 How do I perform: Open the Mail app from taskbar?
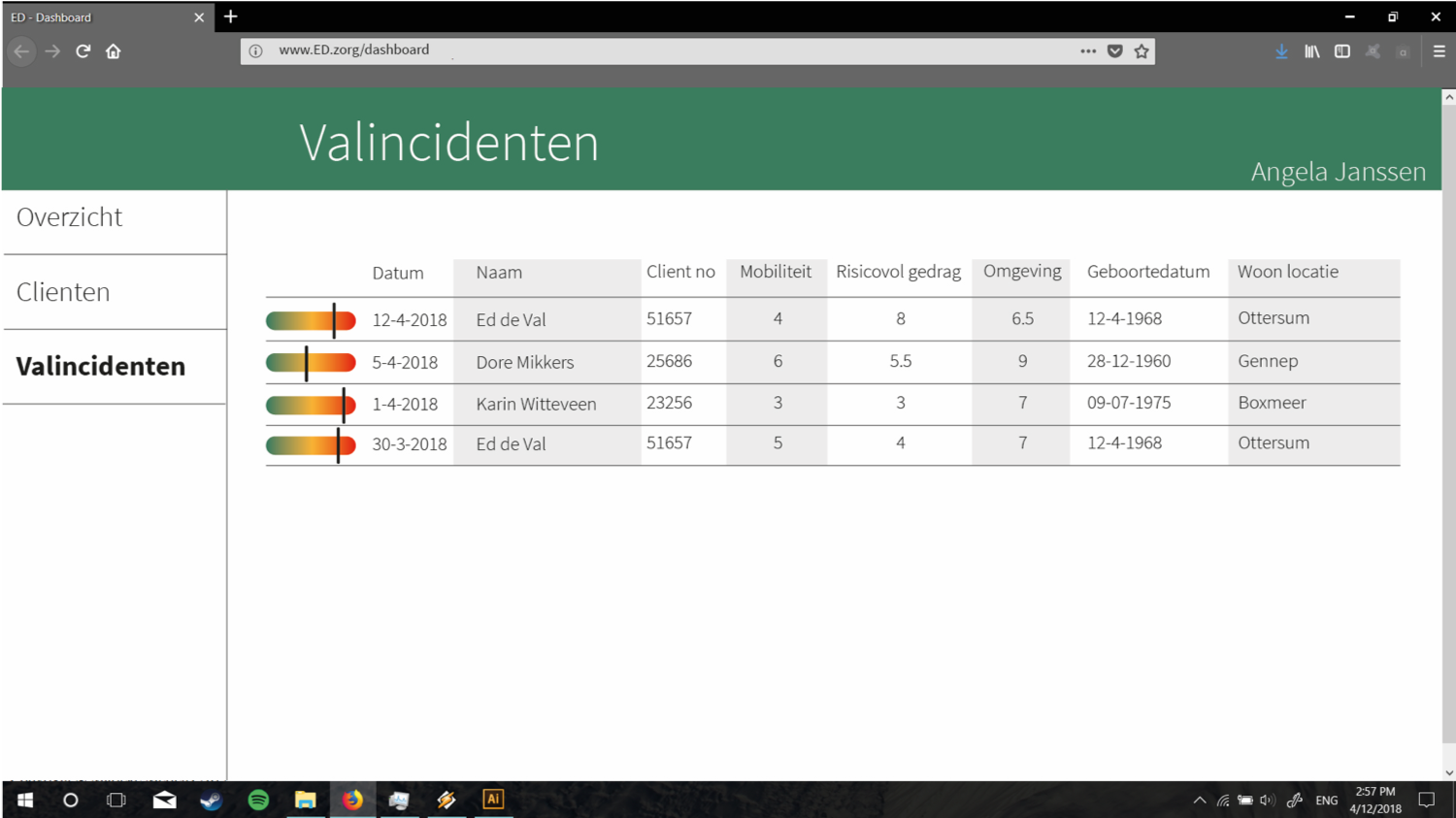point(164,801)
